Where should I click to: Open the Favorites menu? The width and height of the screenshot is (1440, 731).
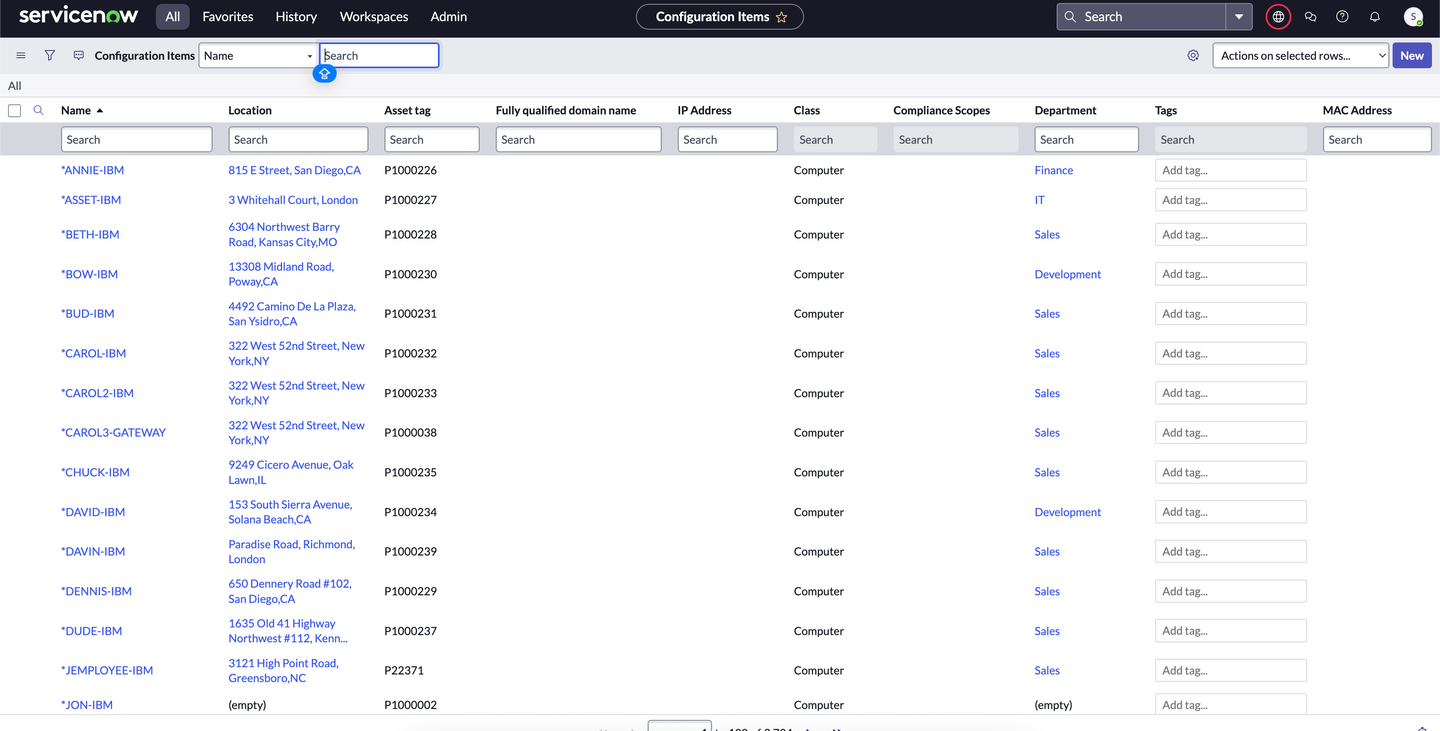click(x=228, y=17)
